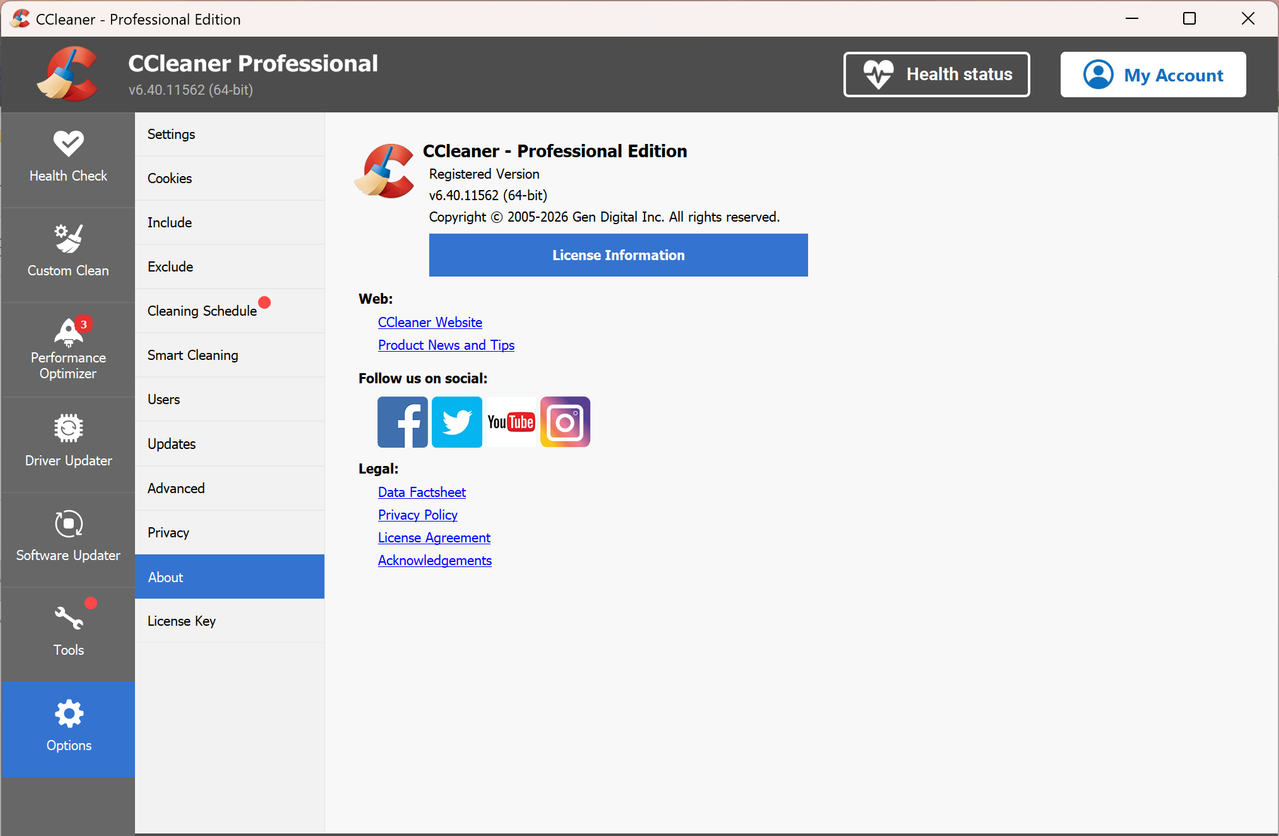
Task: Click the 'Registered Version' text
Action: (x=484, y=174)
